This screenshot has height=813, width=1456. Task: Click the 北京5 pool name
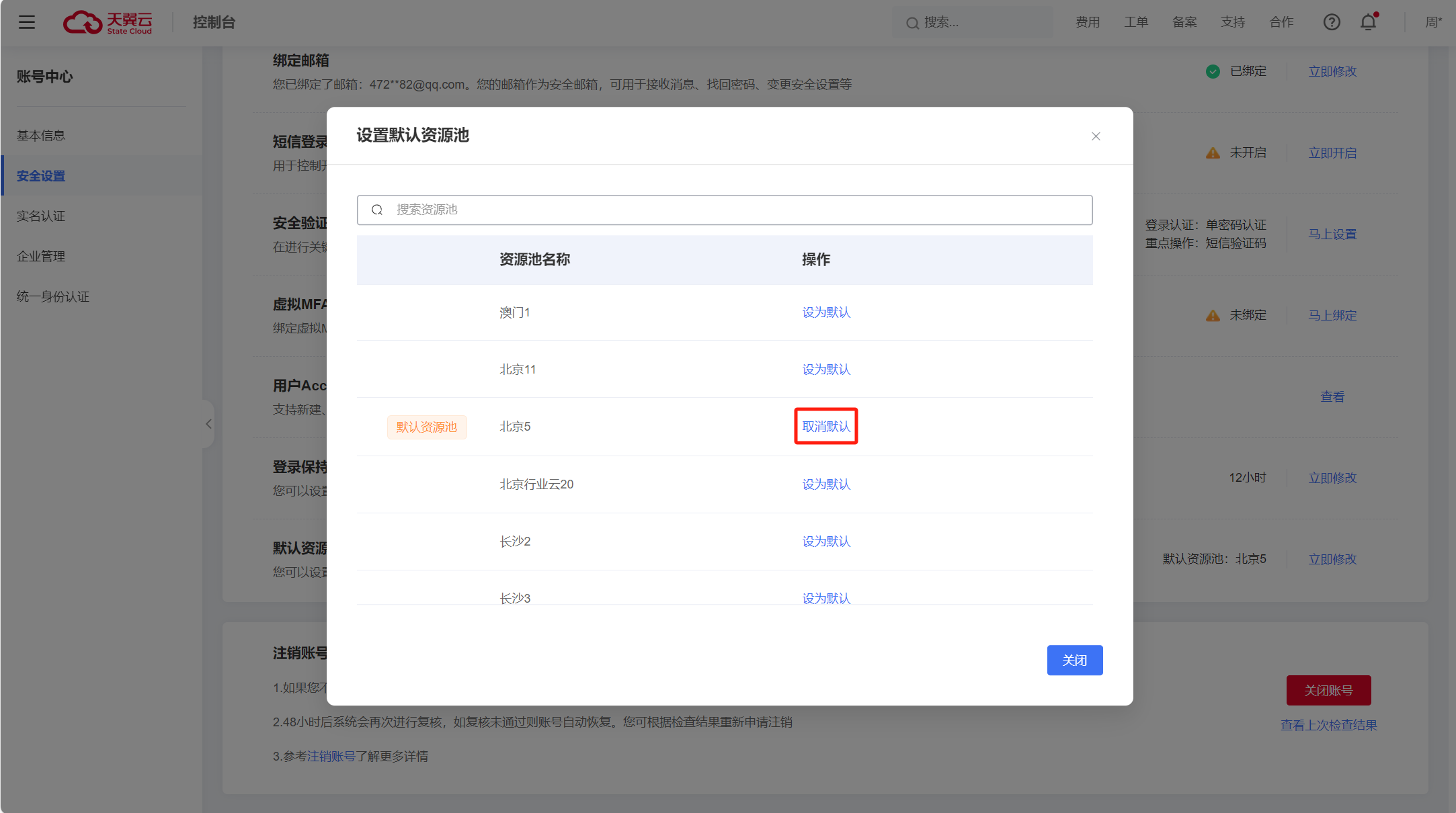click(515, 427)
